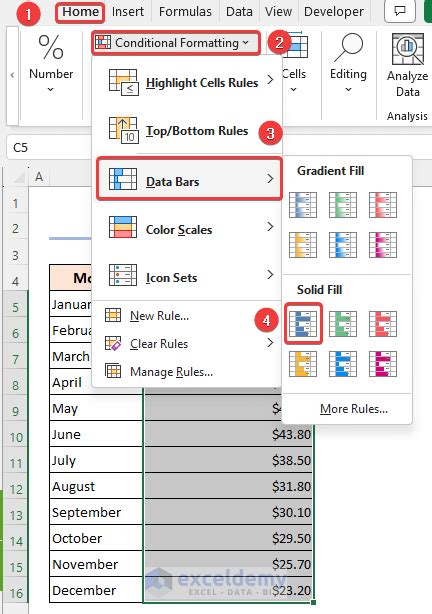Apply the purple solid fill data bar
This screenshot has width=432, height=614.
[x=383, y=364]
